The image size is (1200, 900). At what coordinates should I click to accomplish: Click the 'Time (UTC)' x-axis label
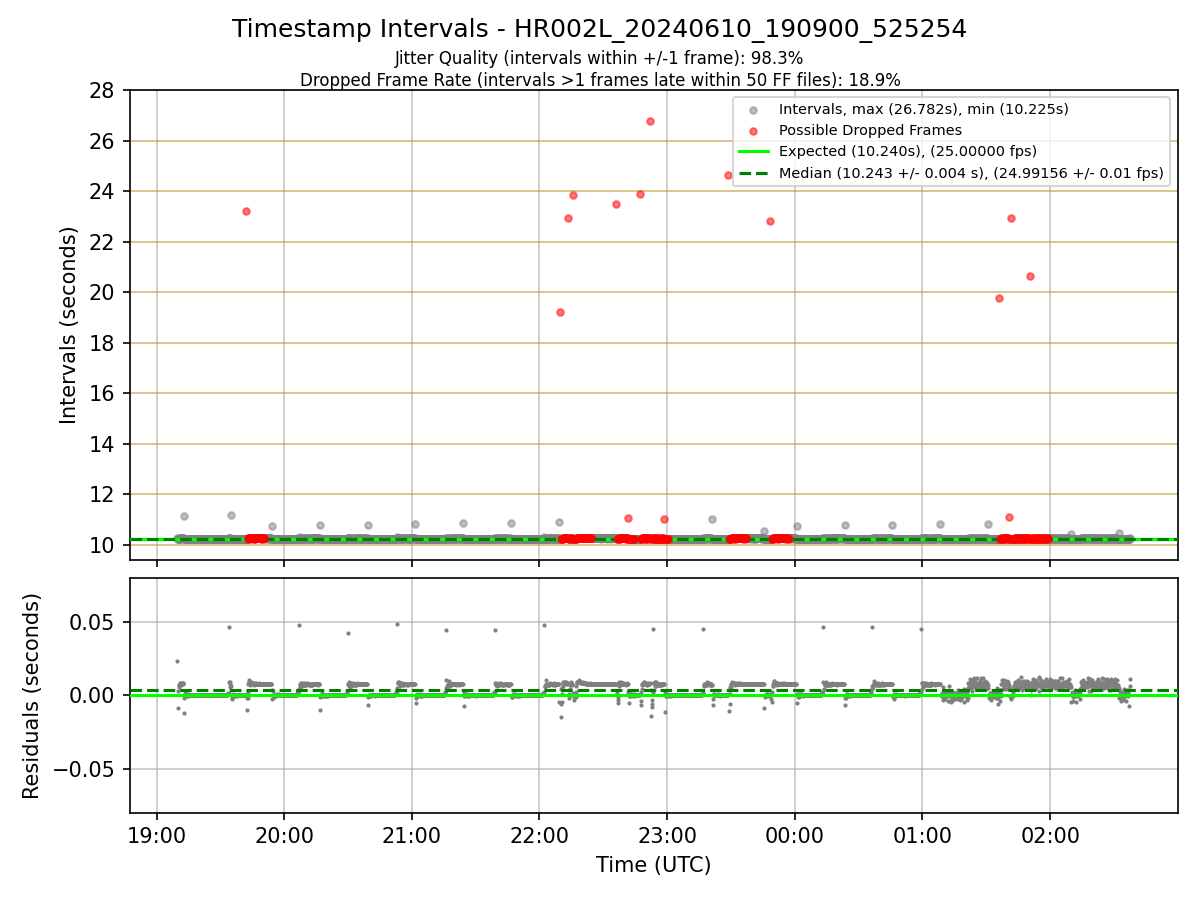(x=653, y=865)
